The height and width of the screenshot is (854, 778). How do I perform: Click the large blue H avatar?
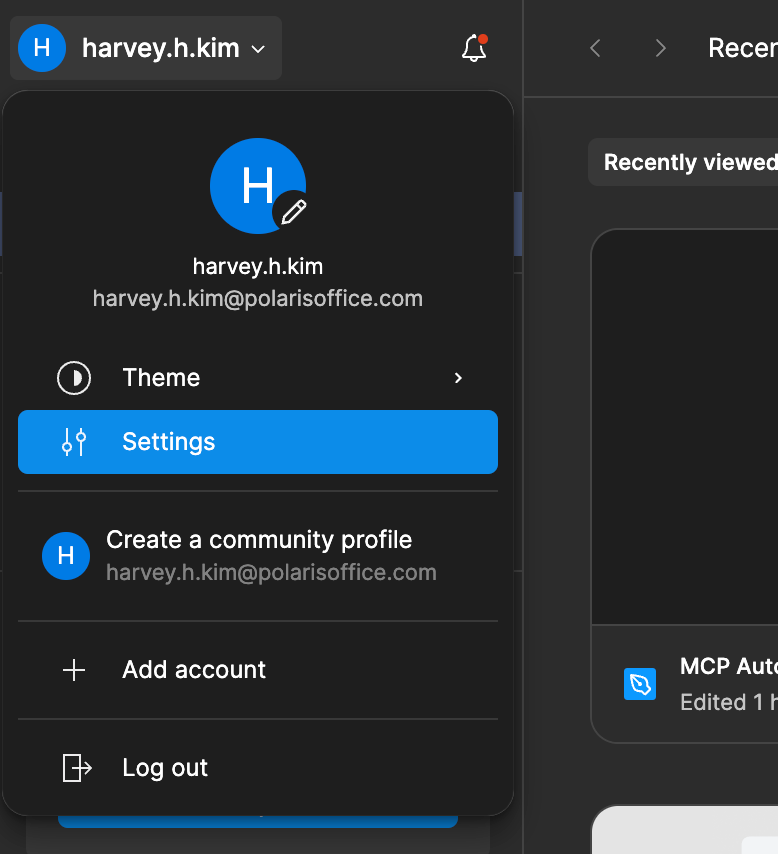[x=258, y=186]
